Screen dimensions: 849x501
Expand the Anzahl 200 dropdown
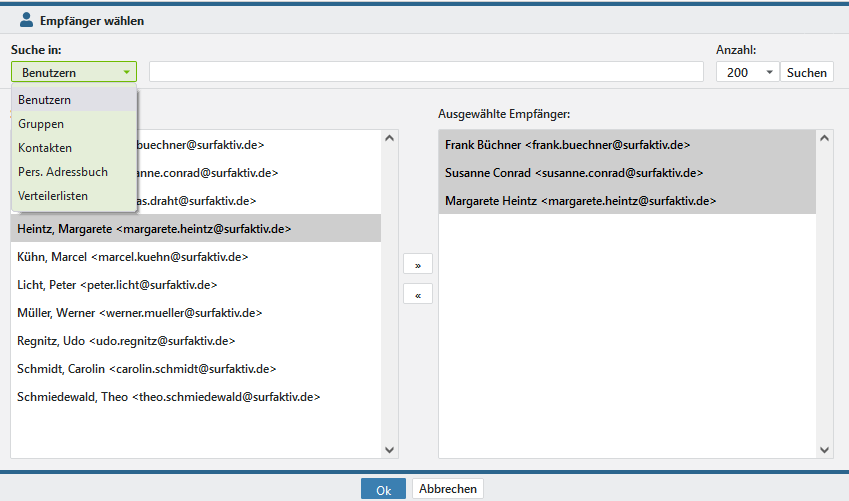[746, 72]
